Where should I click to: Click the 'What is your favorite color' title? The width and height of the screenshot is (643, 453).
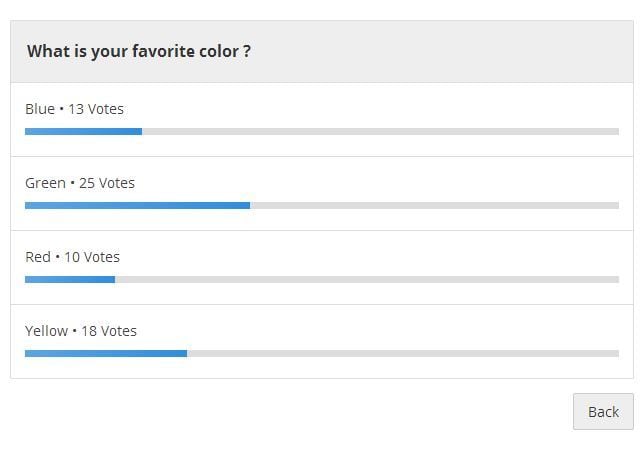coord(138,51)
